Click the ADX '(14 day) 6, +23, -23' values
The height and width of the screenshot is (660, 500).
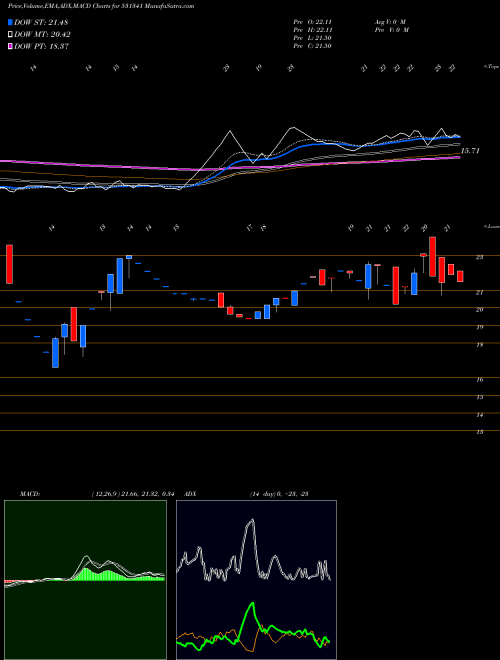(279, 494)
